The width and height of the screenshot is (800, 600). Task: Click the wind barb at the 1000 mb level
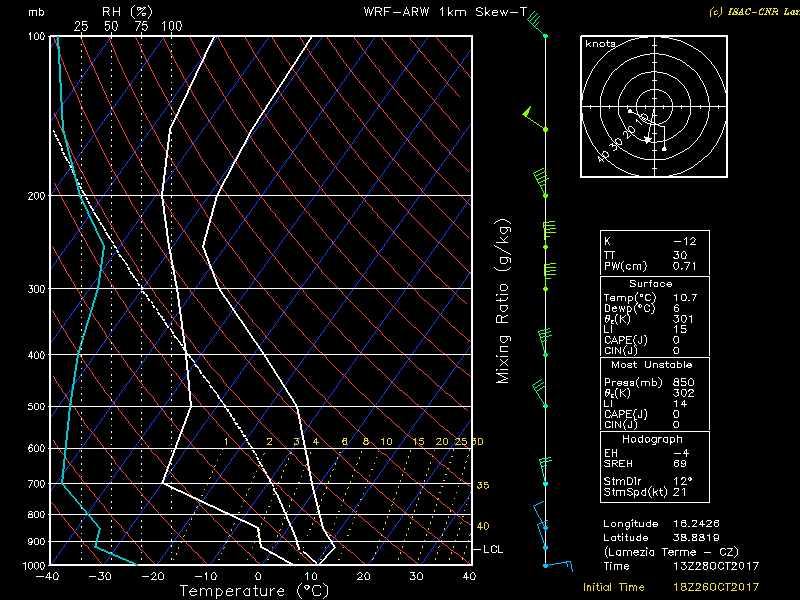(x=559, y=565)
